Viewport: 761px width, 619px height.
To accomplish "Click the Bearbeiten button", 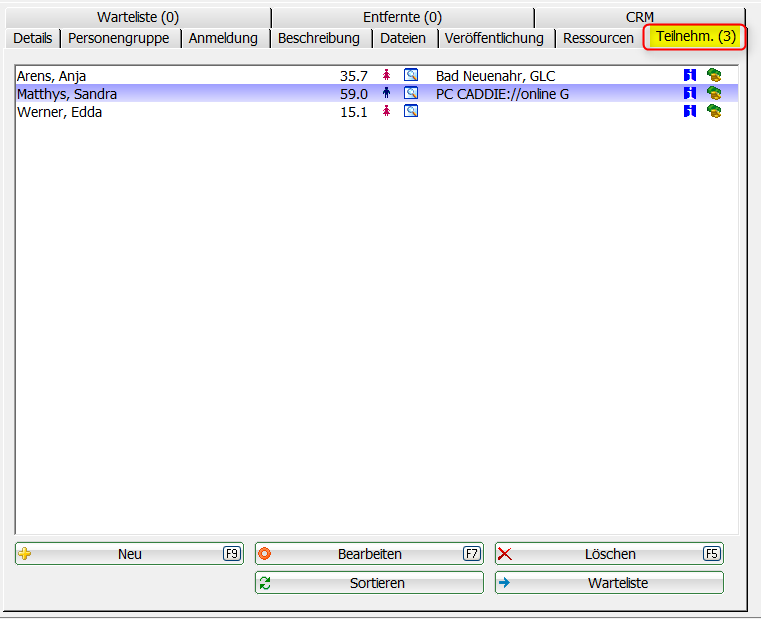I will [369, 554].
